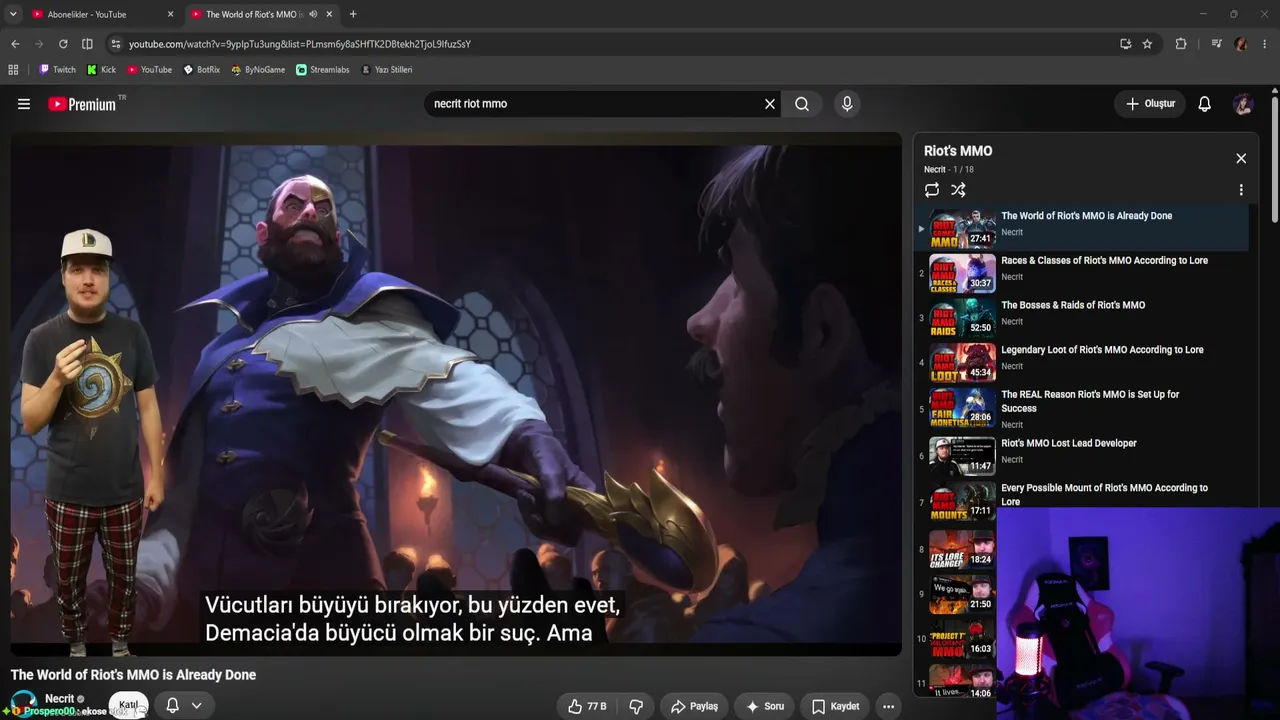The height and width of the screenshot is (720, 1280).
Task: Open Chrome side panel icon
Action: pyautogui.click(x=87, y=44)
